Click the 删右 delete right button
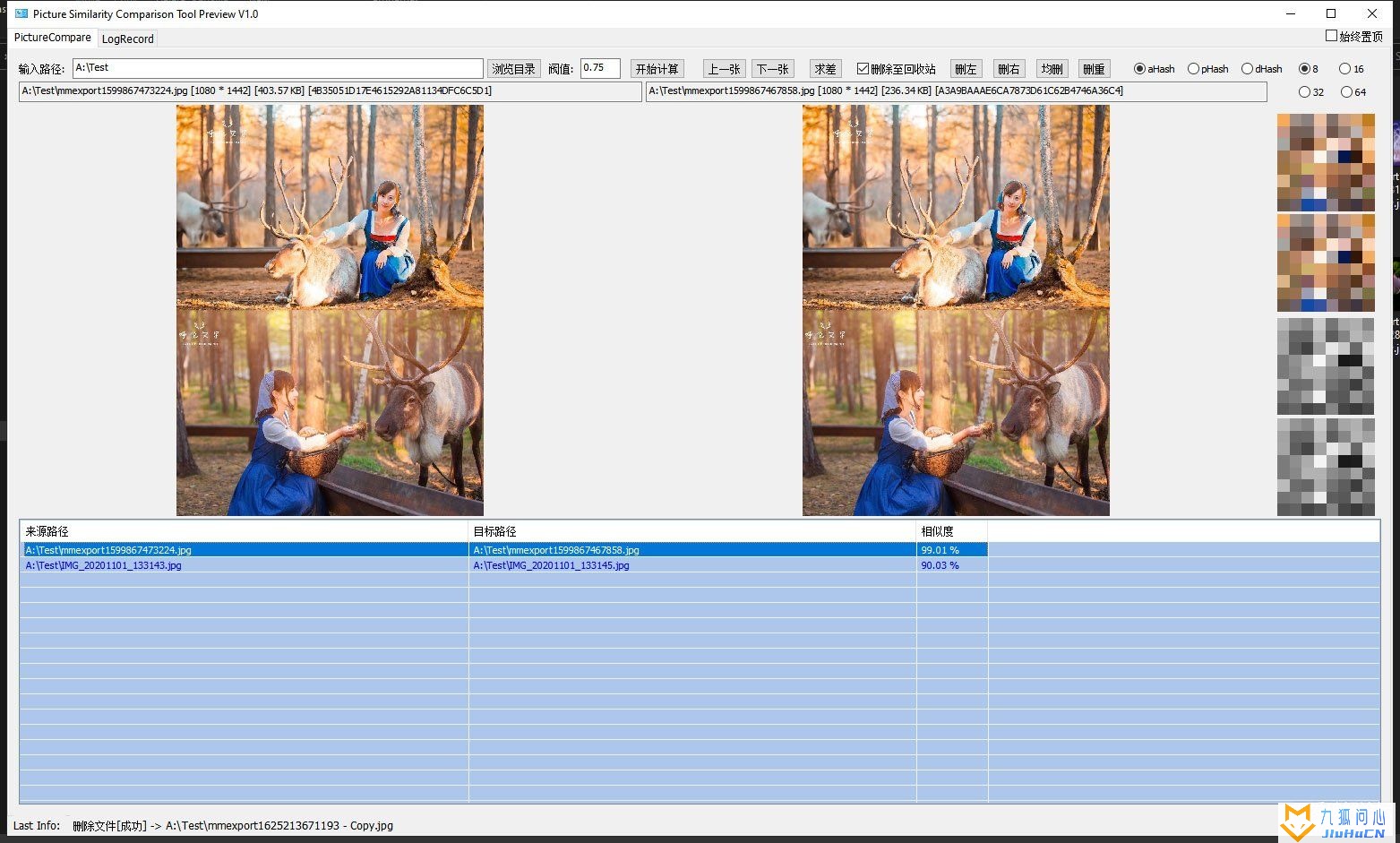Screen dimensions: 1400x843 pos(1009,69)
